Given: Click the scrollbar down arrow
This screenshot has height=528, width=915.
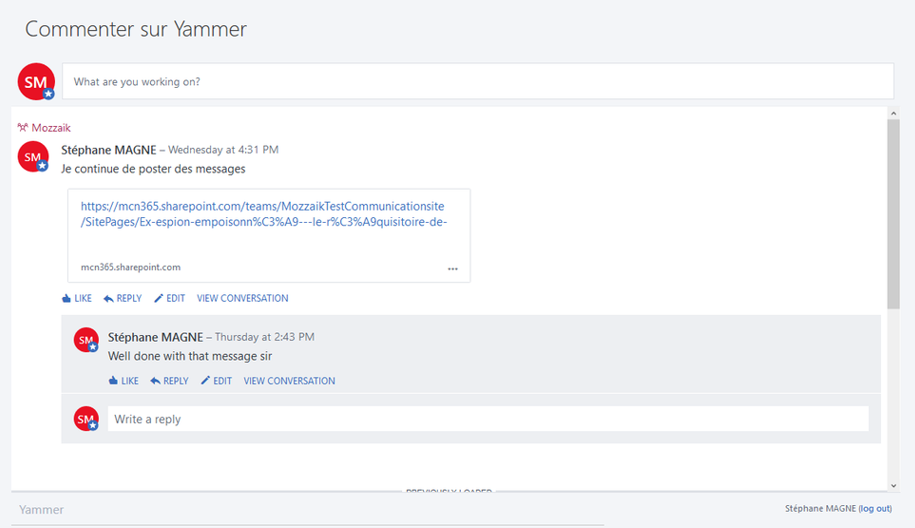Looking at the screenshot, I should coord(893,485).
